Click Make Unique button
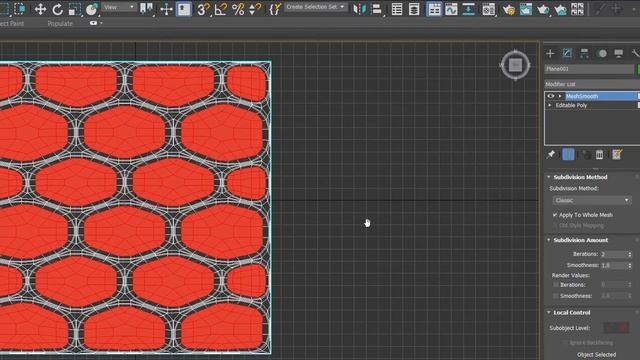Screen dimensions: 640x360 click(x=586, y=155)
